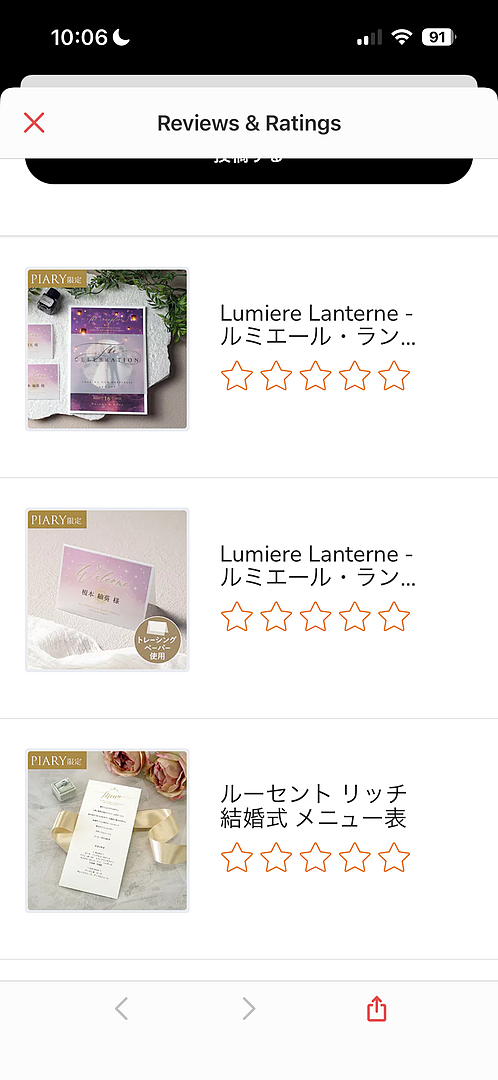Image resolution: width=498 pixels, height=1080 pixels.
Task: Give ルーセント リッチ menu item one star
Action: click(x=237, y=858)
